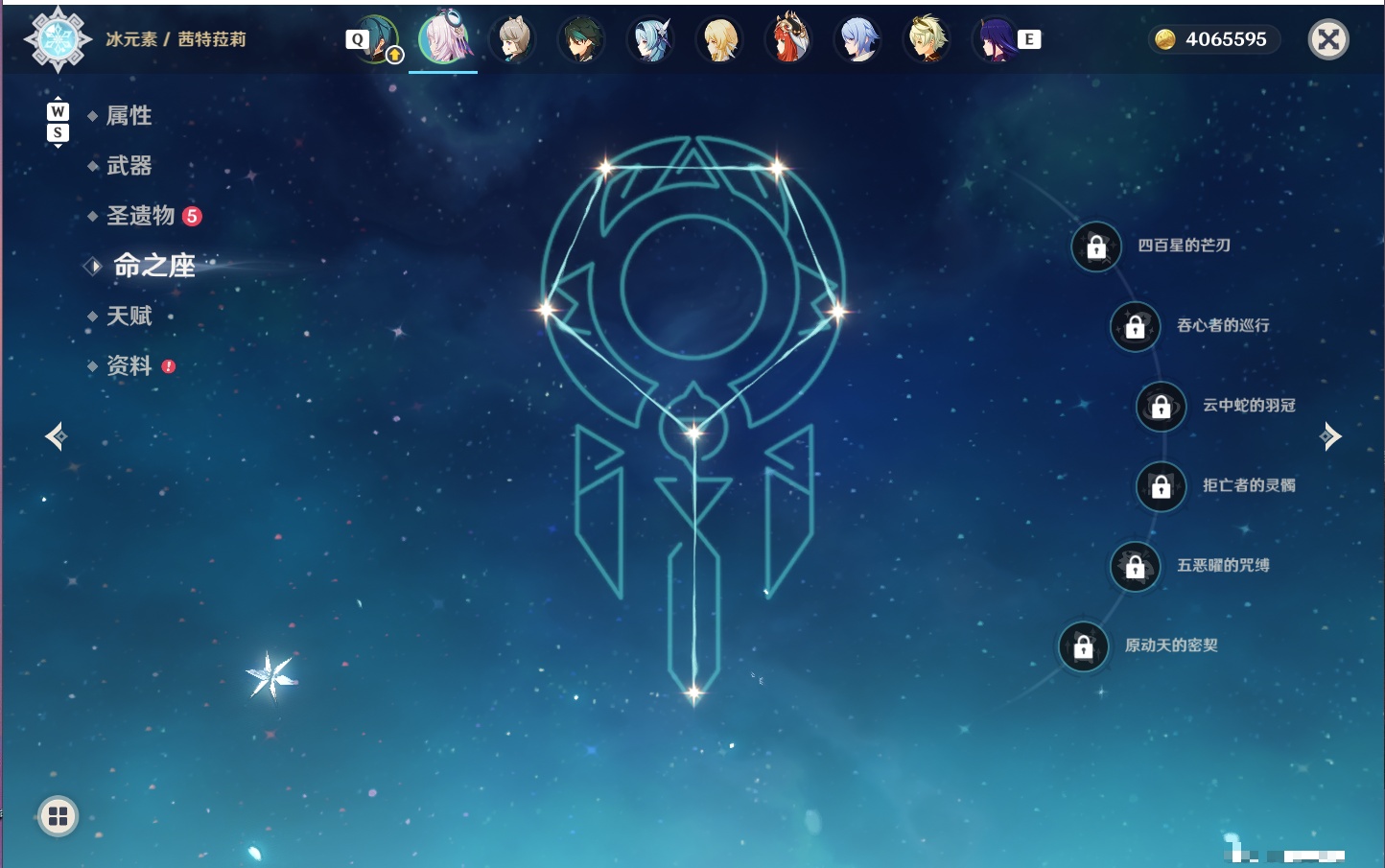Viewport: 1385px width, 868px height.
Task: Pick the short blue-haired character portrait
Action: [x=858, y=39]
